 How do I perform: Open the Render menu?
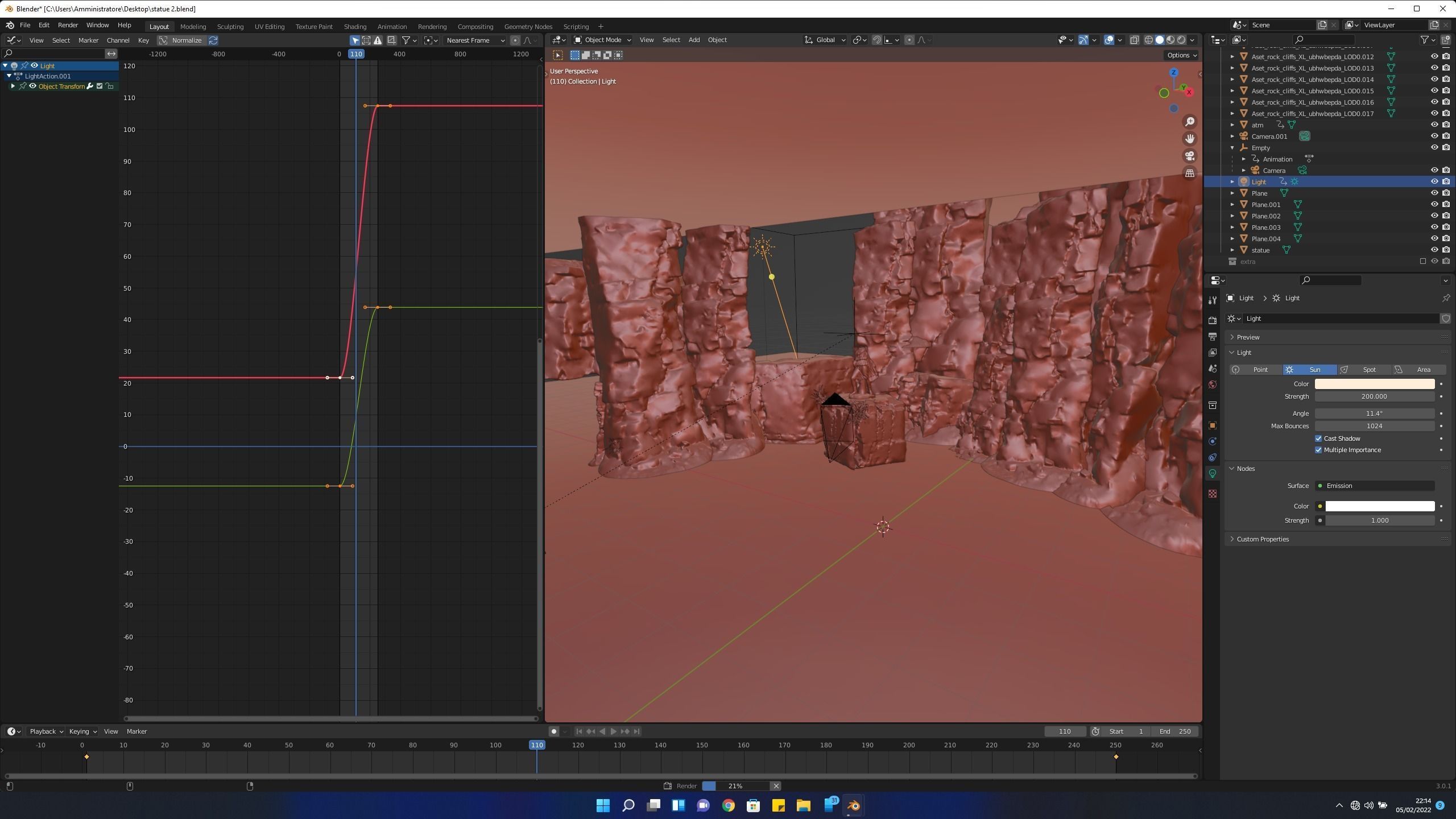point(68,25)
